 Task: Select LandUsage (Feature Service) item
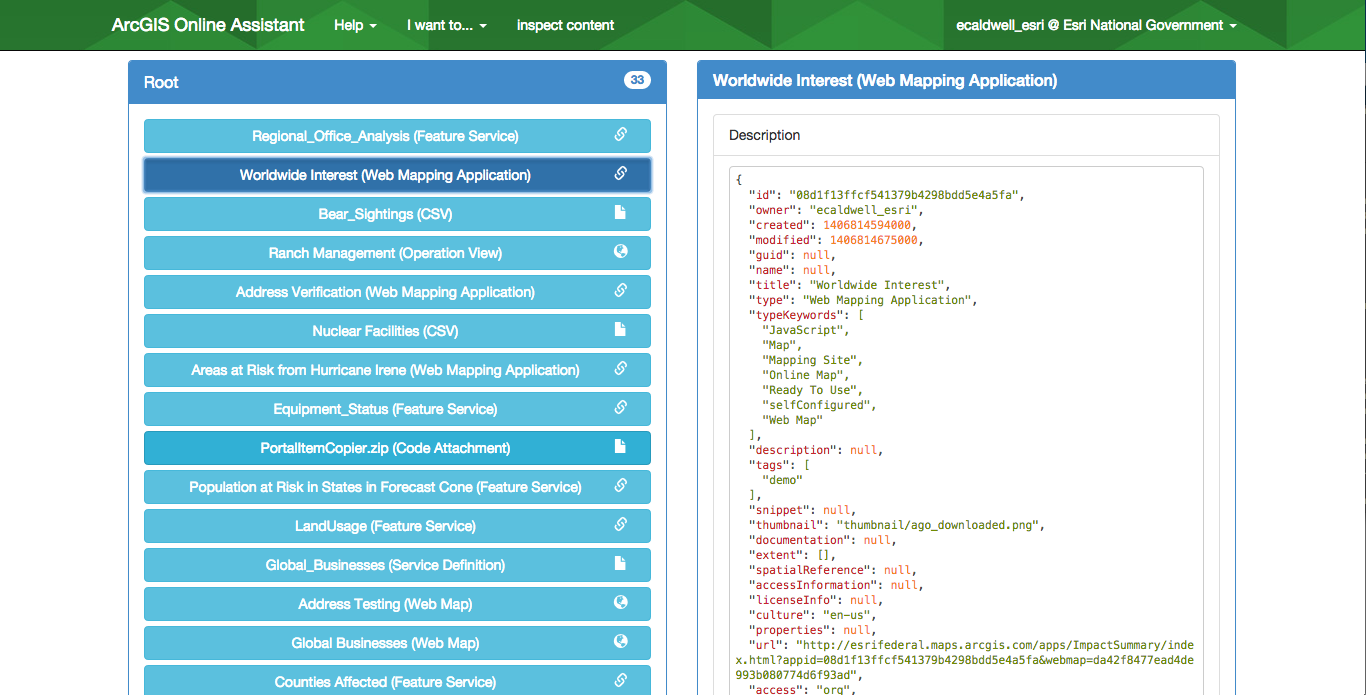coord(397,526)
